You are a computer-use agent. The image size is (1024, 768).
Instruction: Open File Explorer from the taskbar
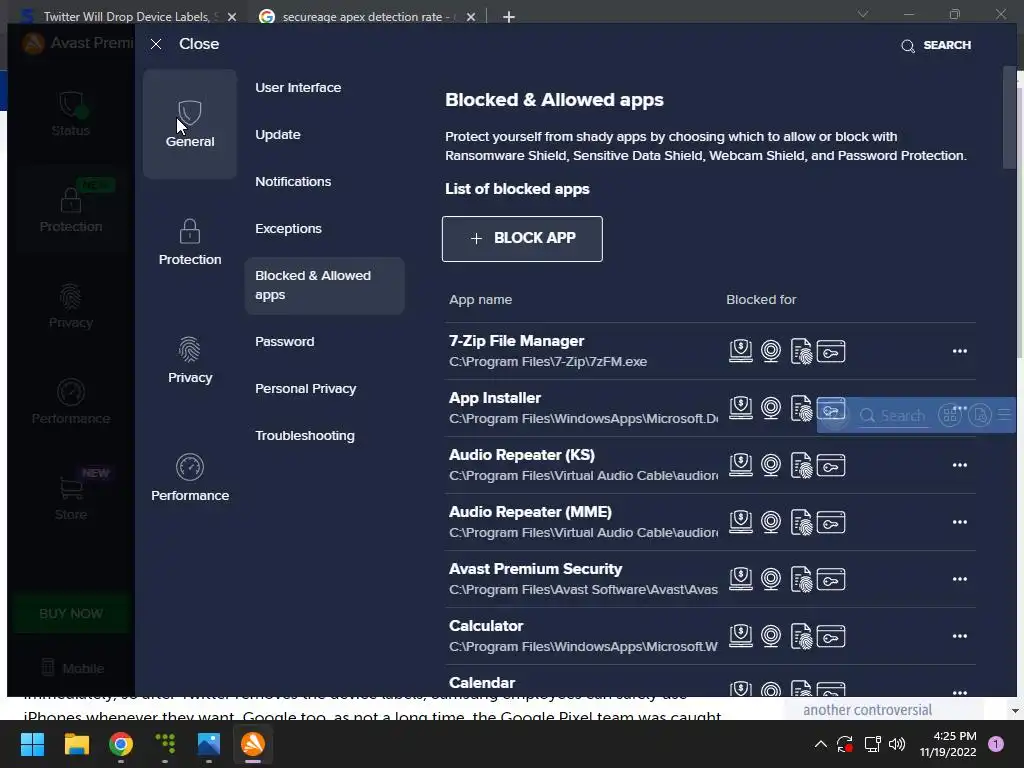(76, 744)
